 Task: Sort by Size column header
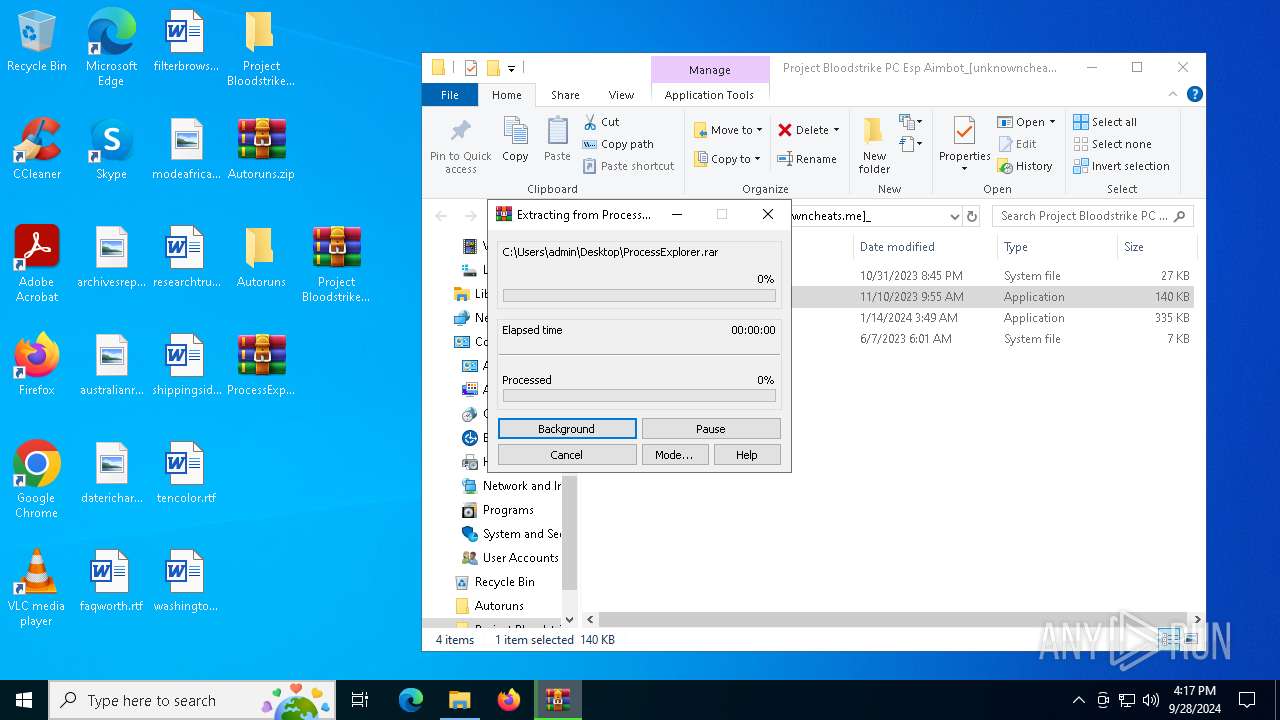tap(1134, 247)
